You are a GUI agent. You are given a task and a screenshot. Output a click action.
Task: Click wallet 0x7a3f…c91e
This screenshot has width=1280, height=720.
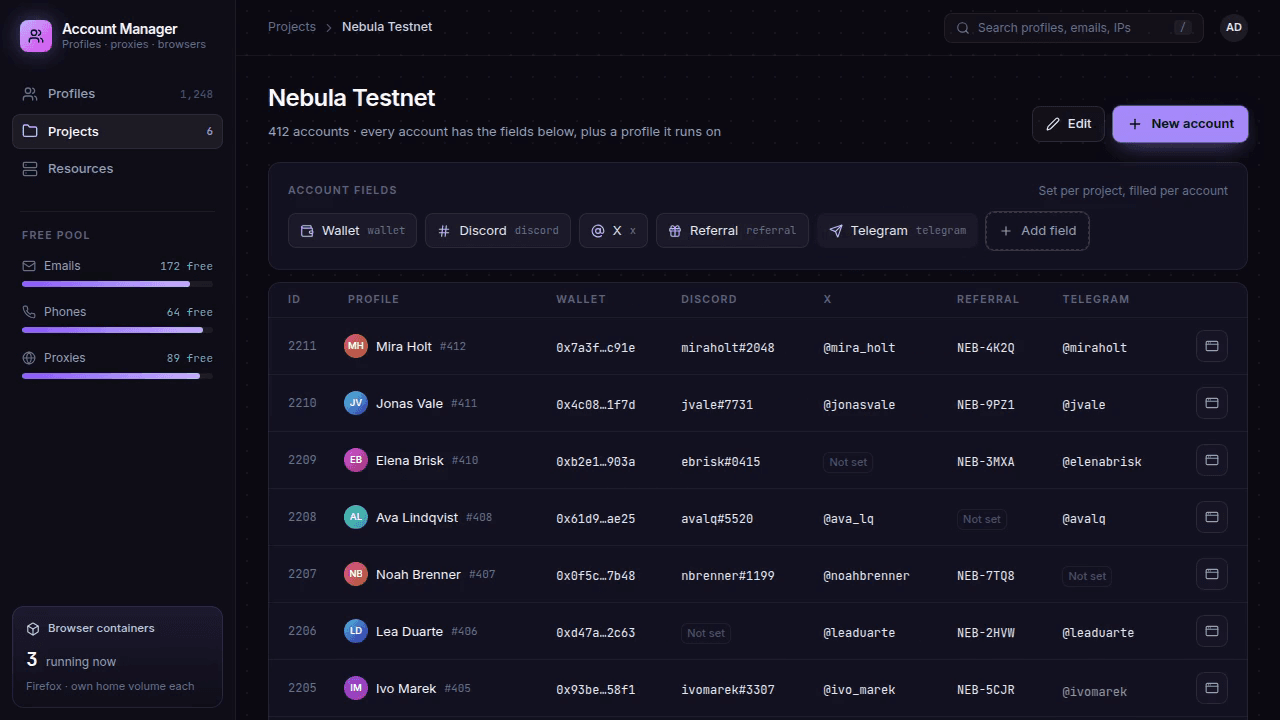click(596, 348)
